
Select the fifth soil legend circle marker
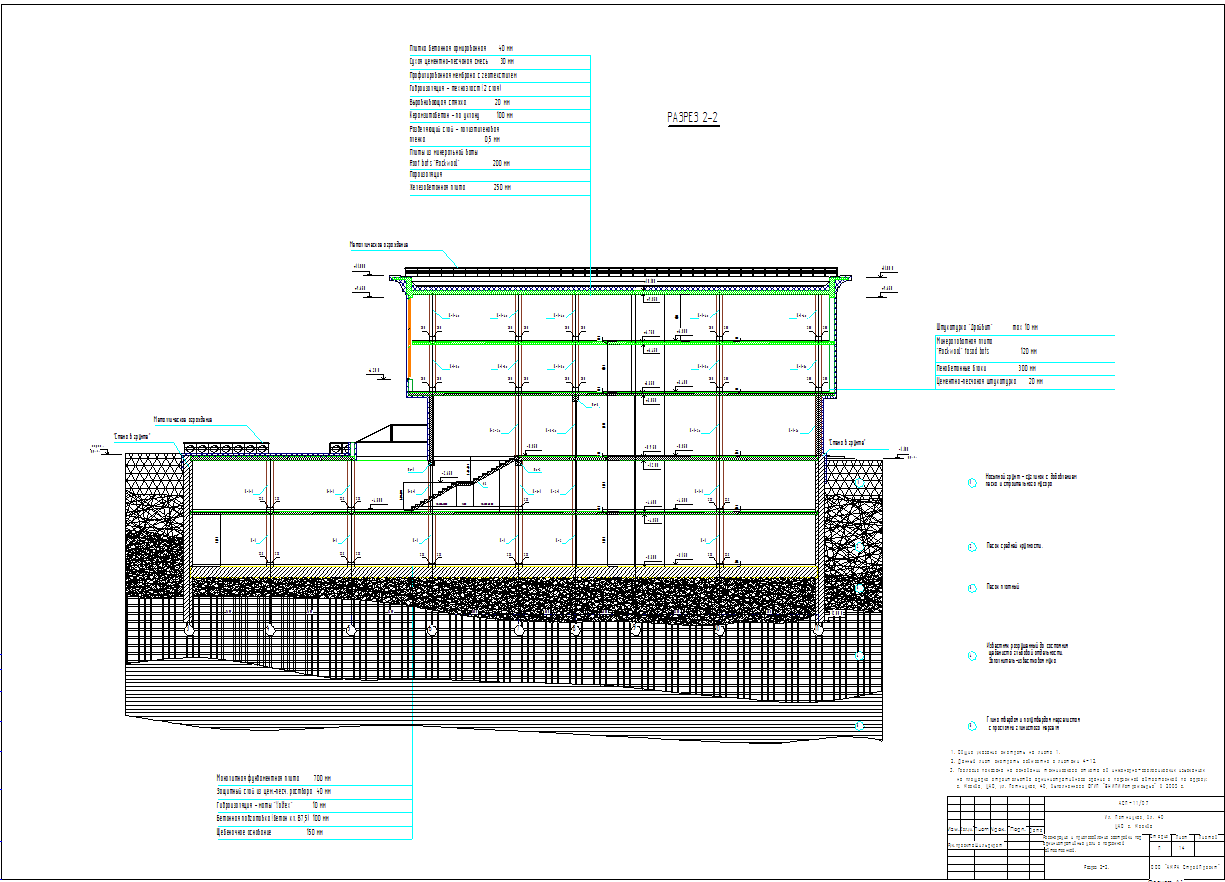point(971,726)
